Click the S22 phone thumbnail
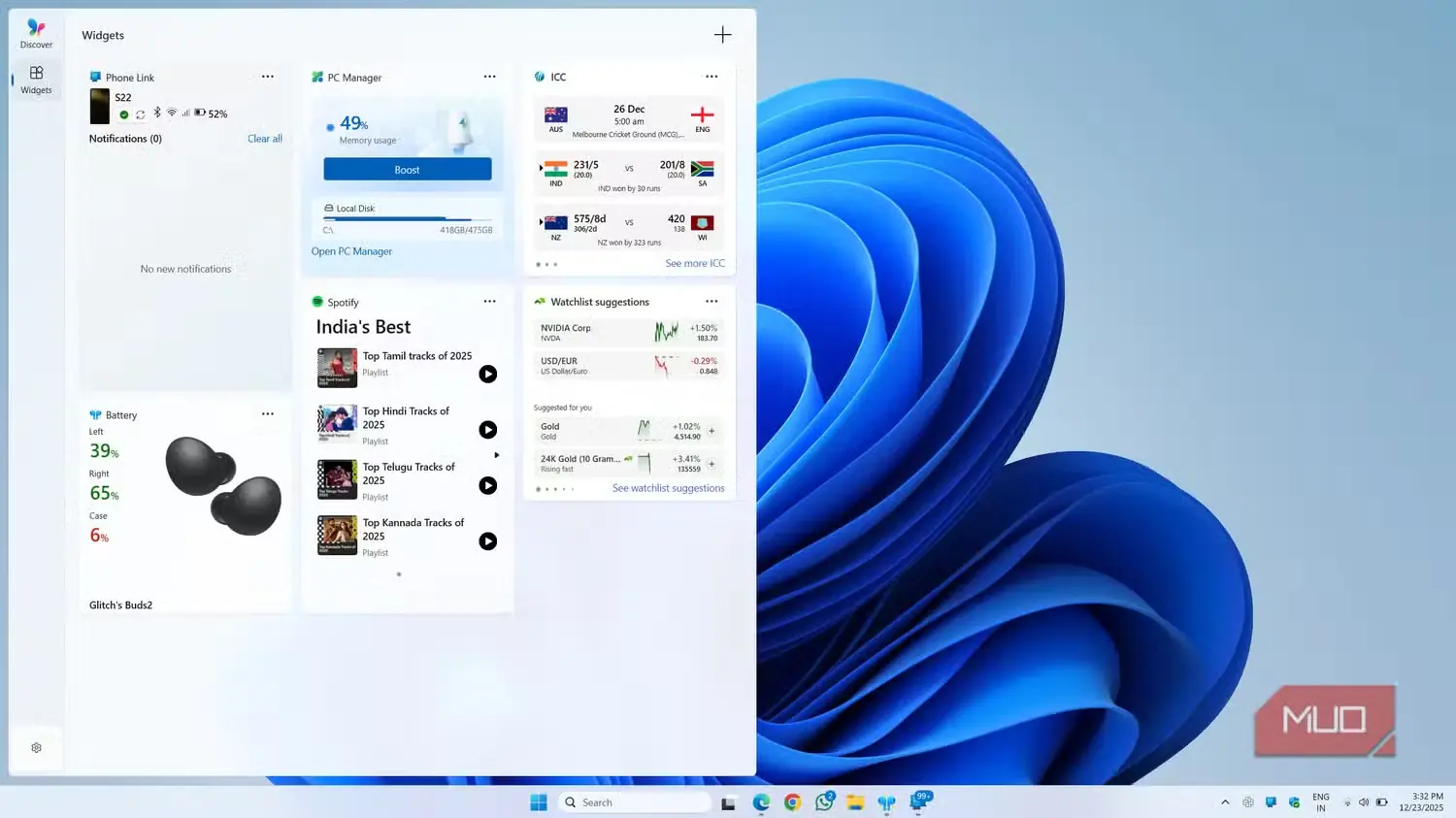1456x818 pixels. tap(99, 107)
